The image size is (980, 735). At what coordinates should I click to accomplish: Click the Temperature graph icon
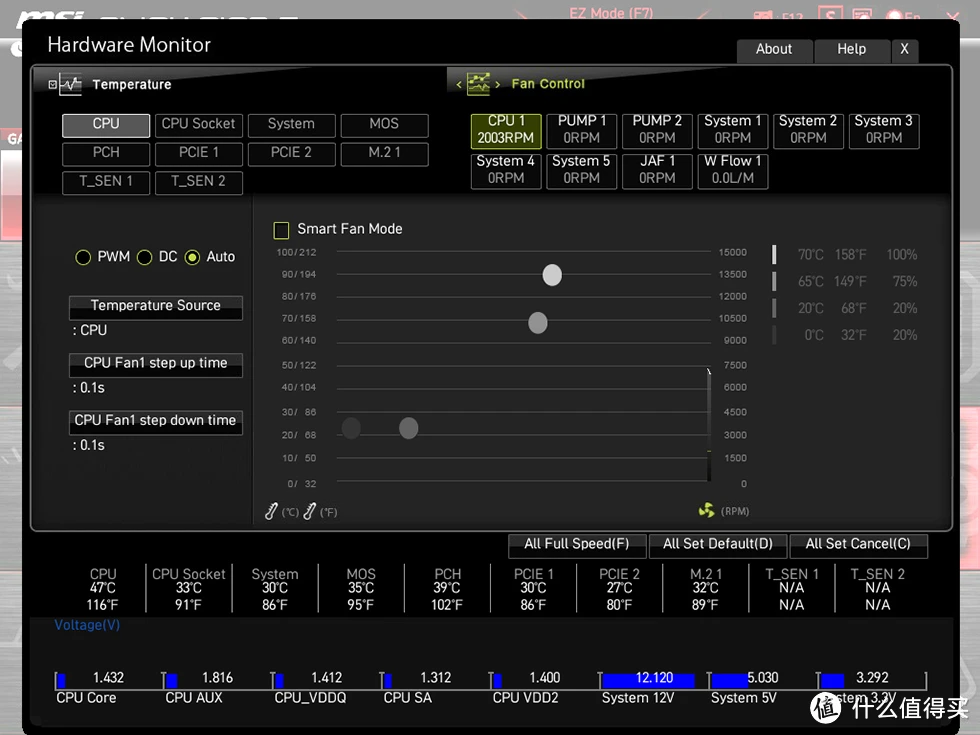coord(70,85)
